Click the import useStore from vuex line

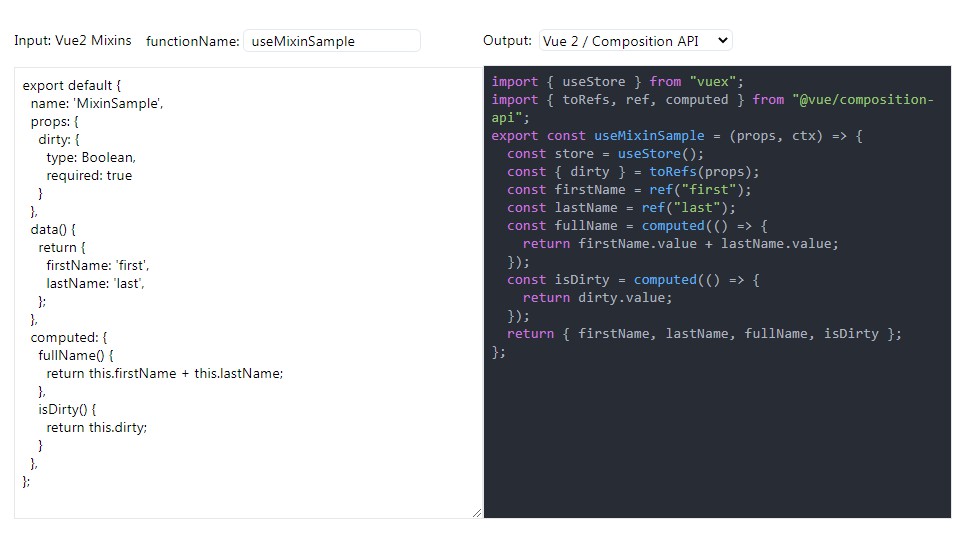(617, 81)
